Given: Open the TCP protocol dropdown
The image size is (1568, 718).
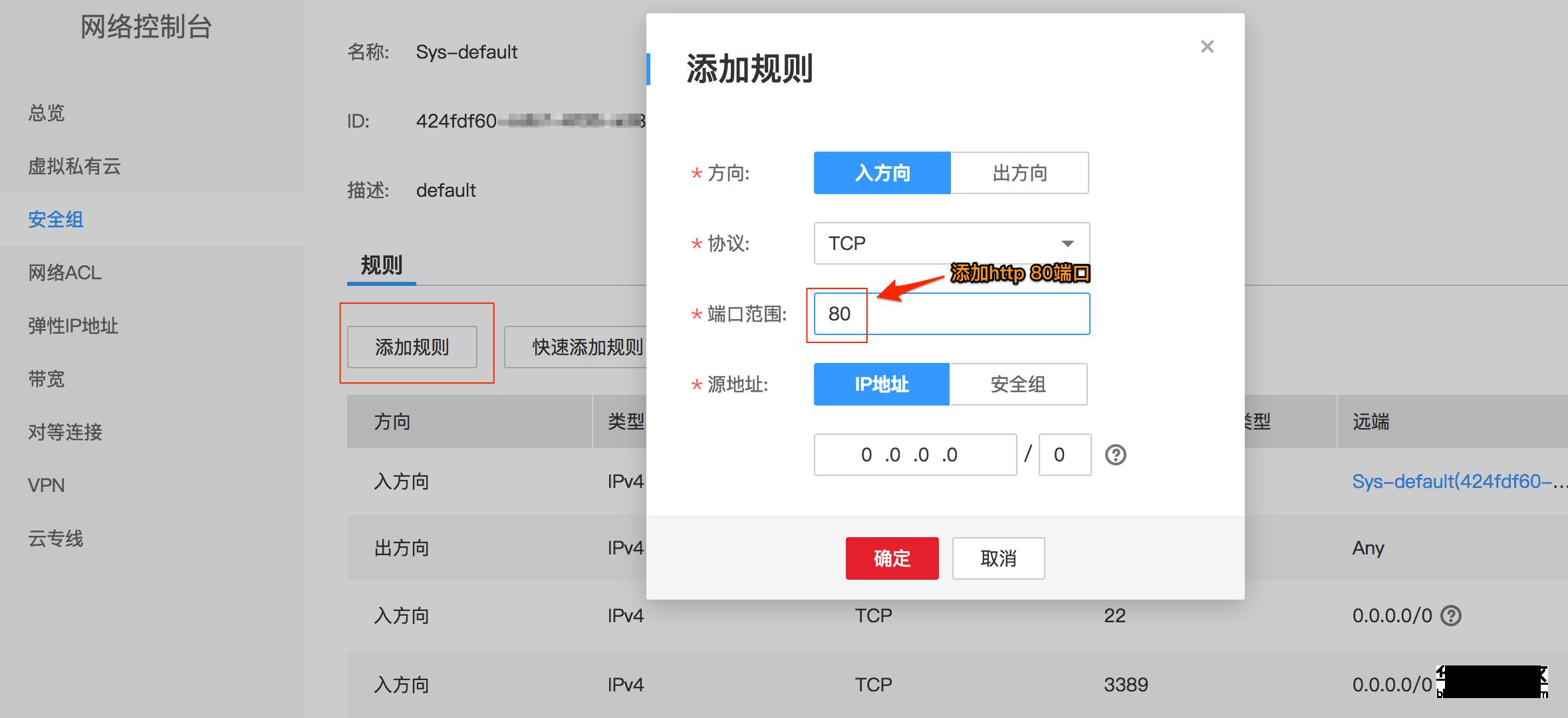Looking at the screenshot, I should (x=938, y=243).
